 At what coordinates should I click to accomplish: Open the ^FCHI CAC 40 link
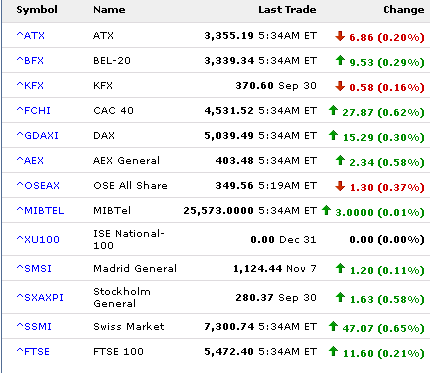pyautogui.click(x=34, y=110)
